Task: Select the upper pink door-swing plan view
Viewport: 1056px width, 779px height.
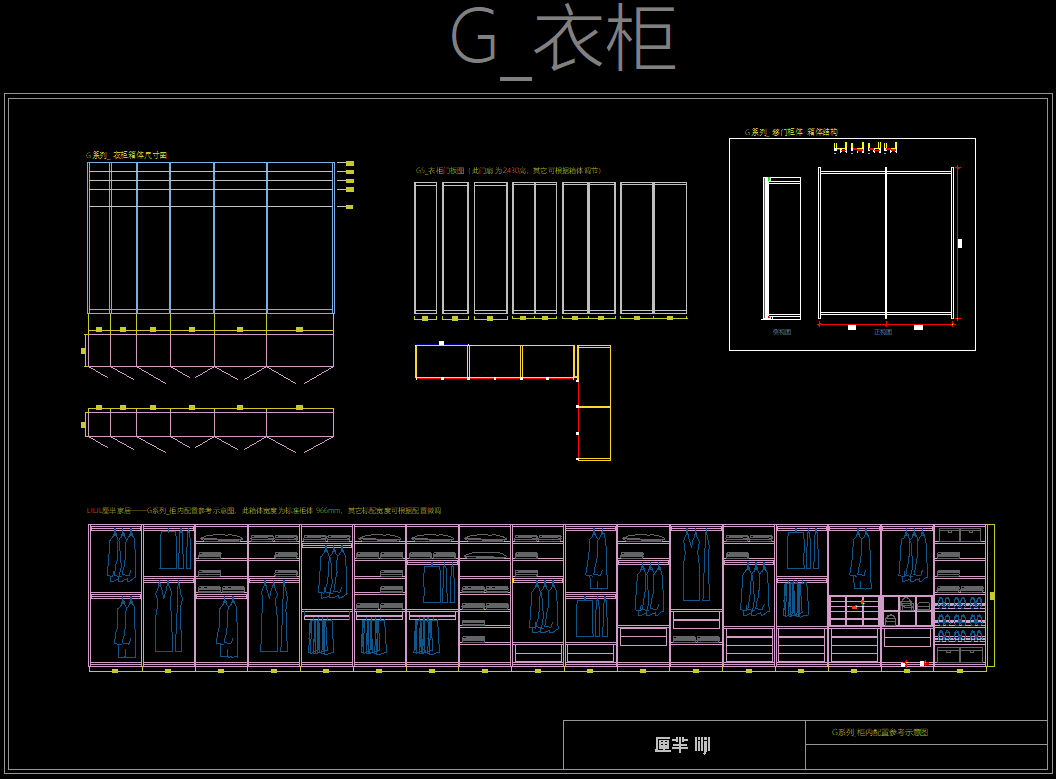Action: tap(210, 350)
